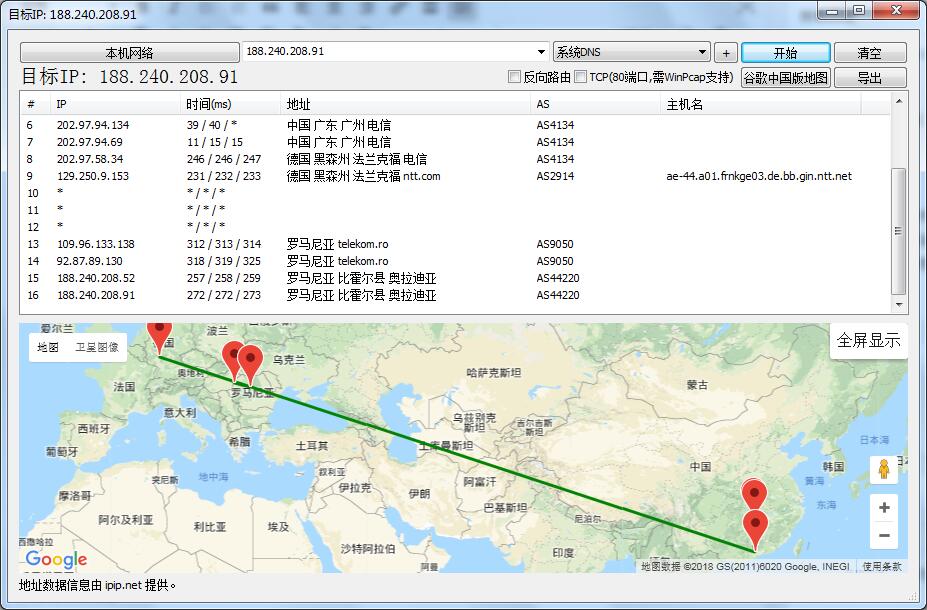
Task: Zoom in the map with plus
Action: pyautogui.click(x=883, y=508)
